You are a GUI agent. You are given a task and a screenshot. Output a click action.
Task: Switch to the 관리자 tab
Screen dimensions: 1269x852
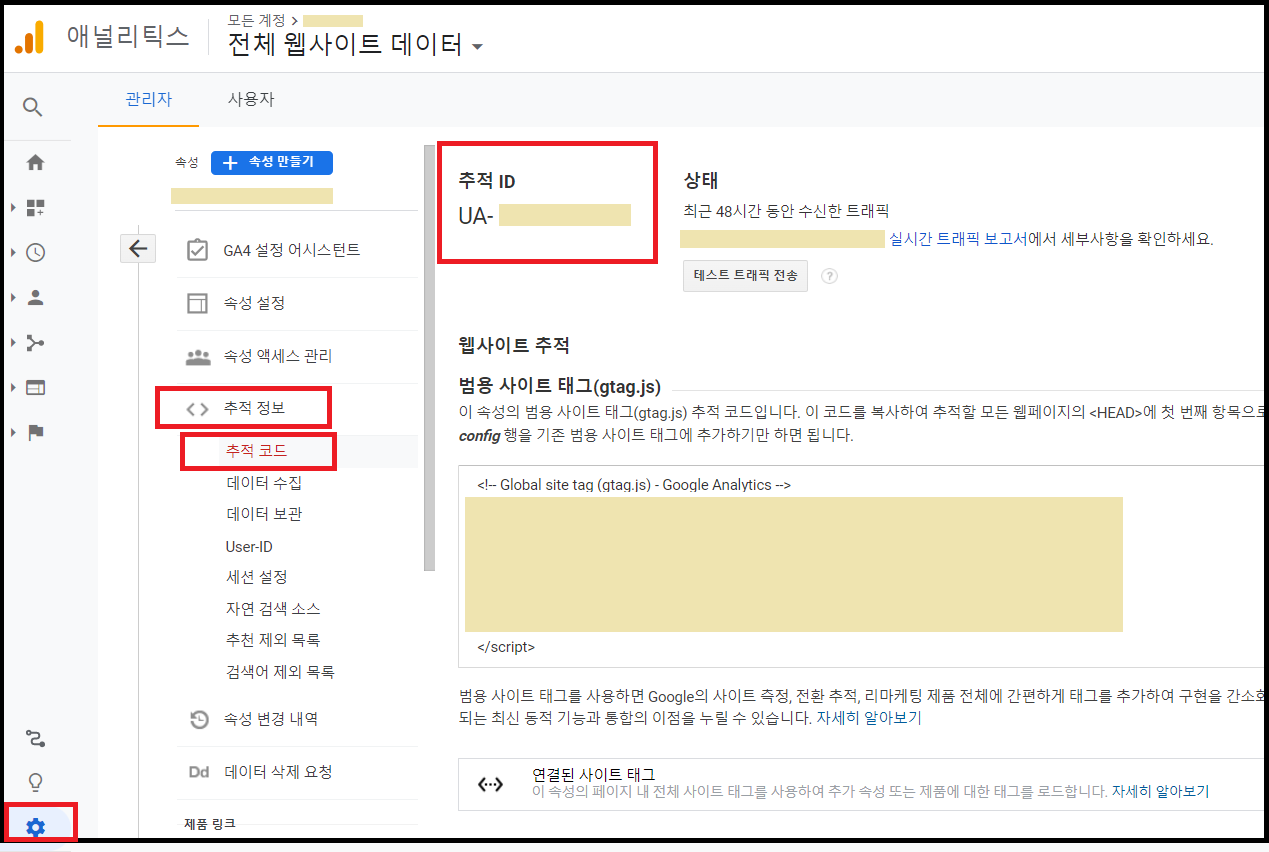point(148,100)
